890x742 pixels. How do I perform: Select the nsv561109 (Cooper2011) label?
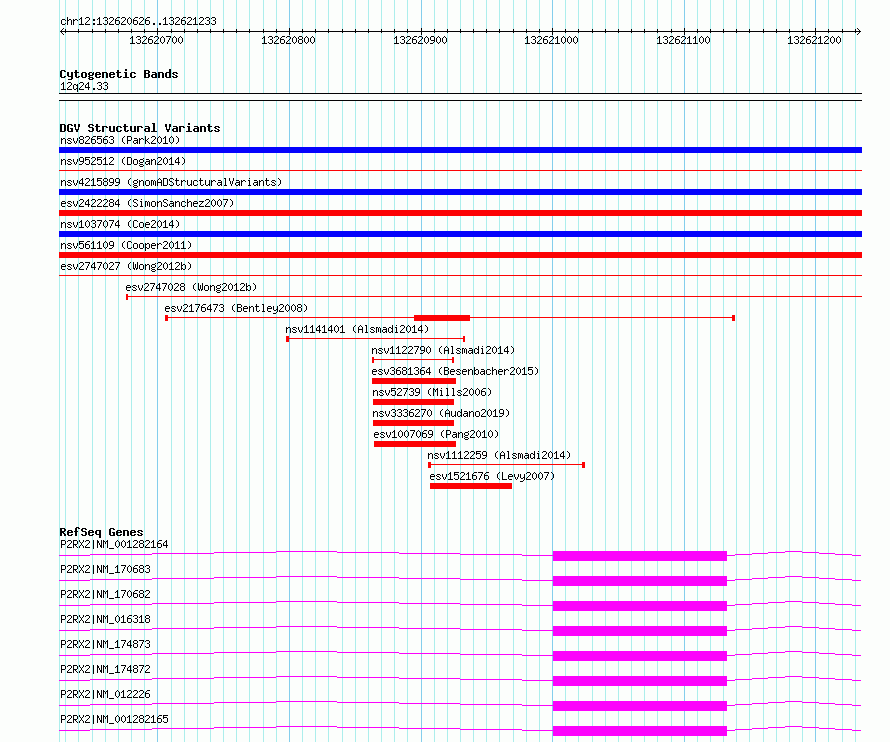click(126, 245)
